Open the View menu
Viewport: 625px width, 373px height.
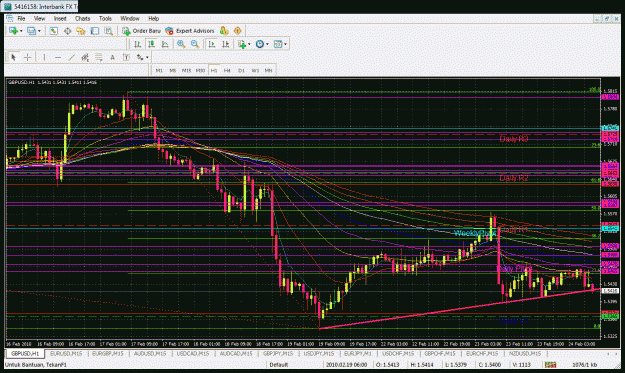pyautogui.click(x=39, y=18)
